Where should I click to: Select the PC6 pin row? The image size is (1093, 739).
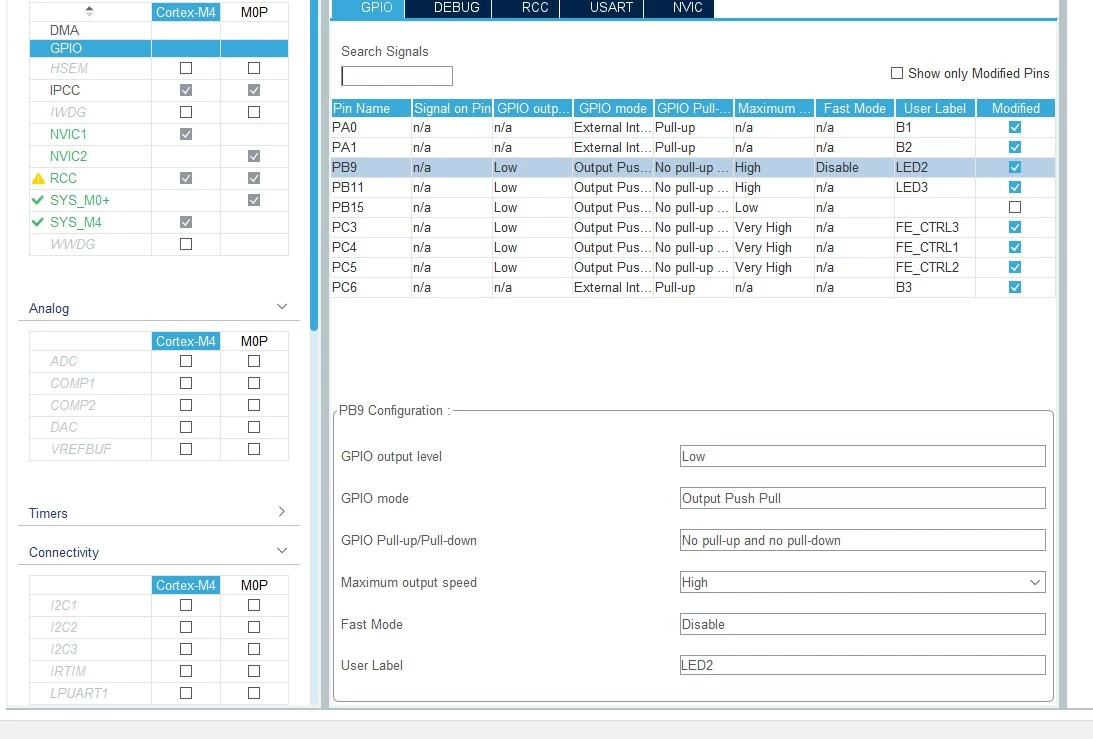coord(693,287)
